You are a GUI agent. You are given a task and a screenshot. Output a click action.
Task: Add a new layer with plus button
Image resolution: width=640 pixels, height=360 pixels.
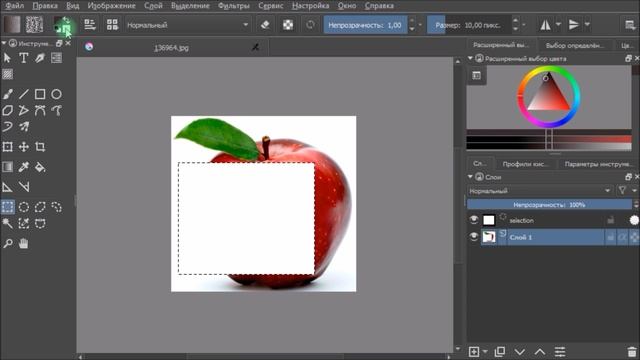click(x=474, y=351)
